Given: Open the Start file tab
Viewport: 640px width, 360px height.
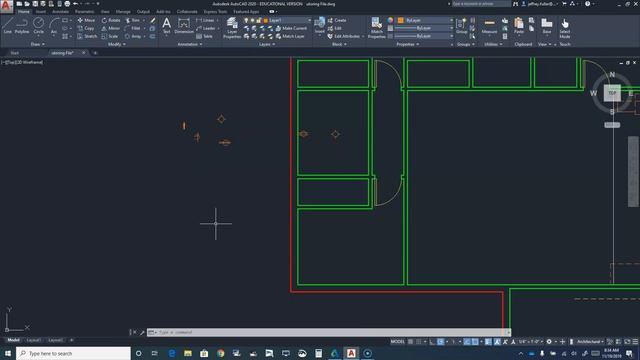Looking at the screenshot, I should [x=14, y=53].
